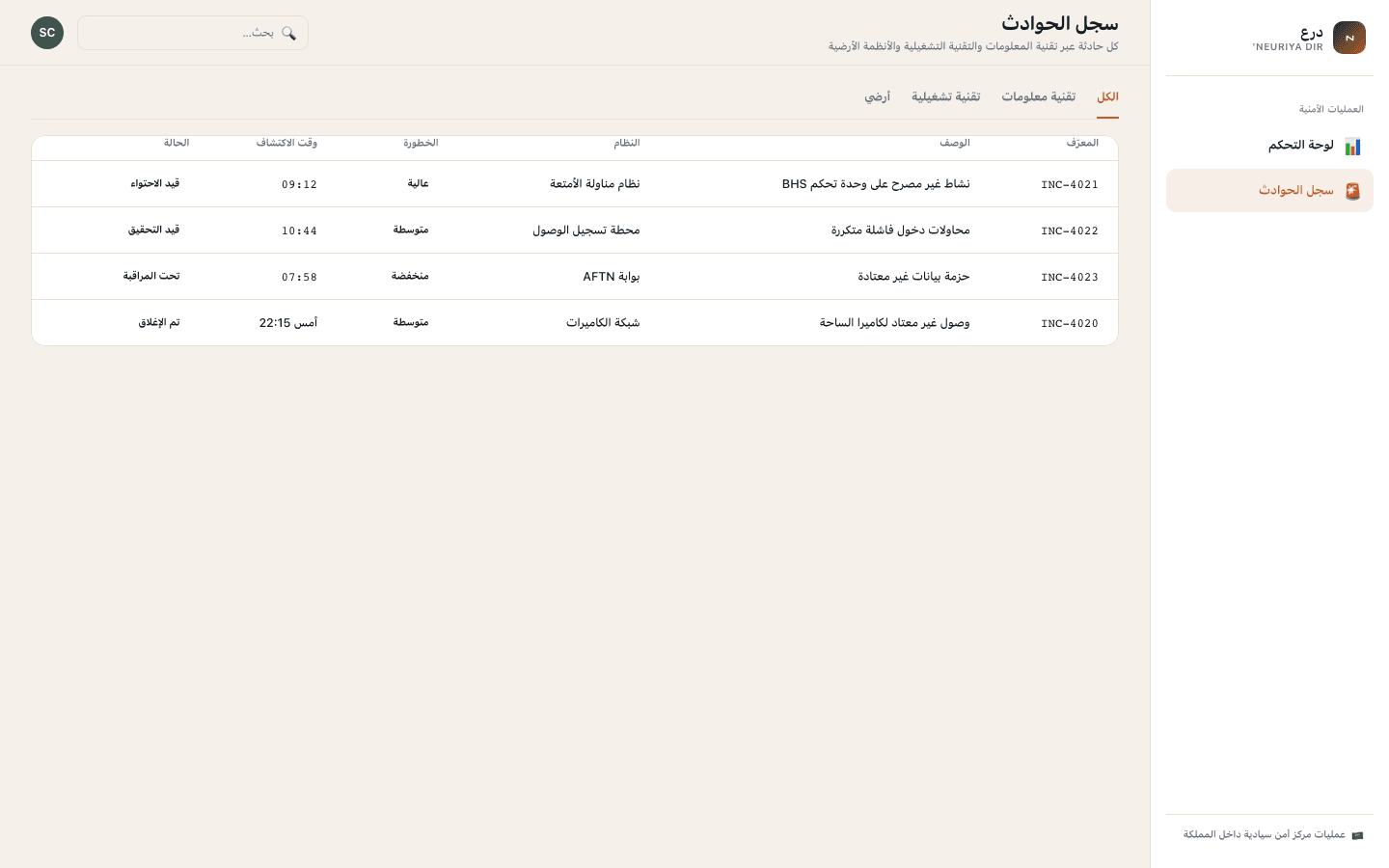Click the عالية severity badge

418,183
